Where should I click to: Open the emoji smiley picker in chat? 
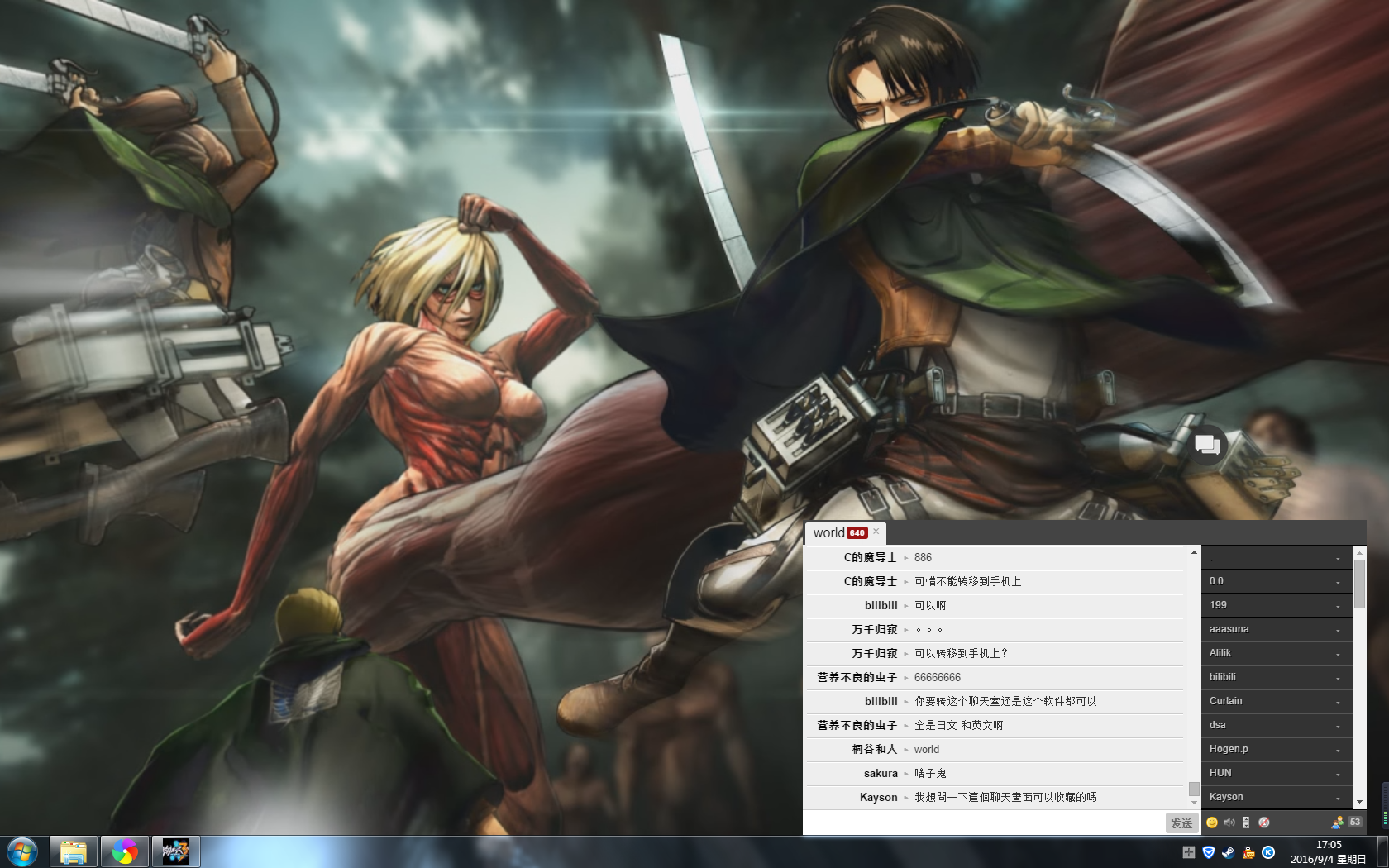pyautogui.click(x=1212, y=823)
